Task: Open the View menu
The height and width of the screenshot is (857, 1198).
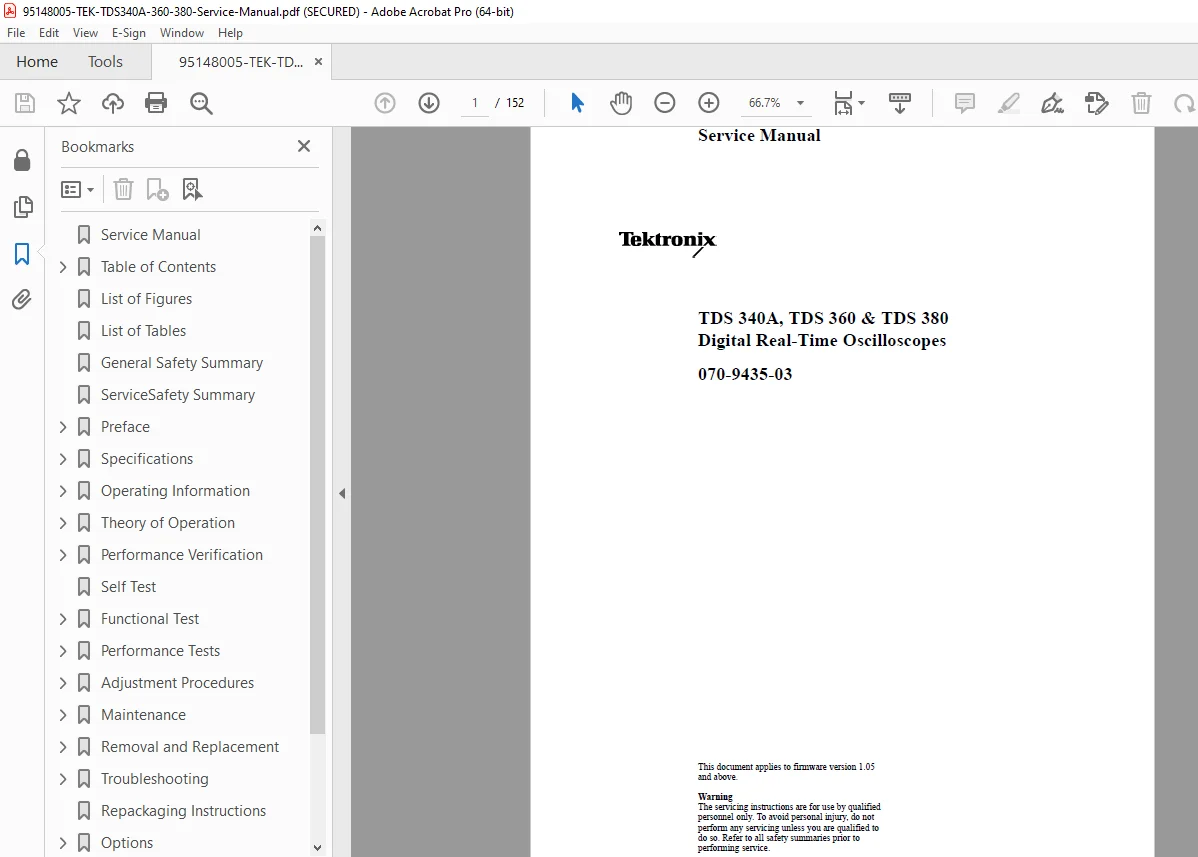Action: [85, 33]
